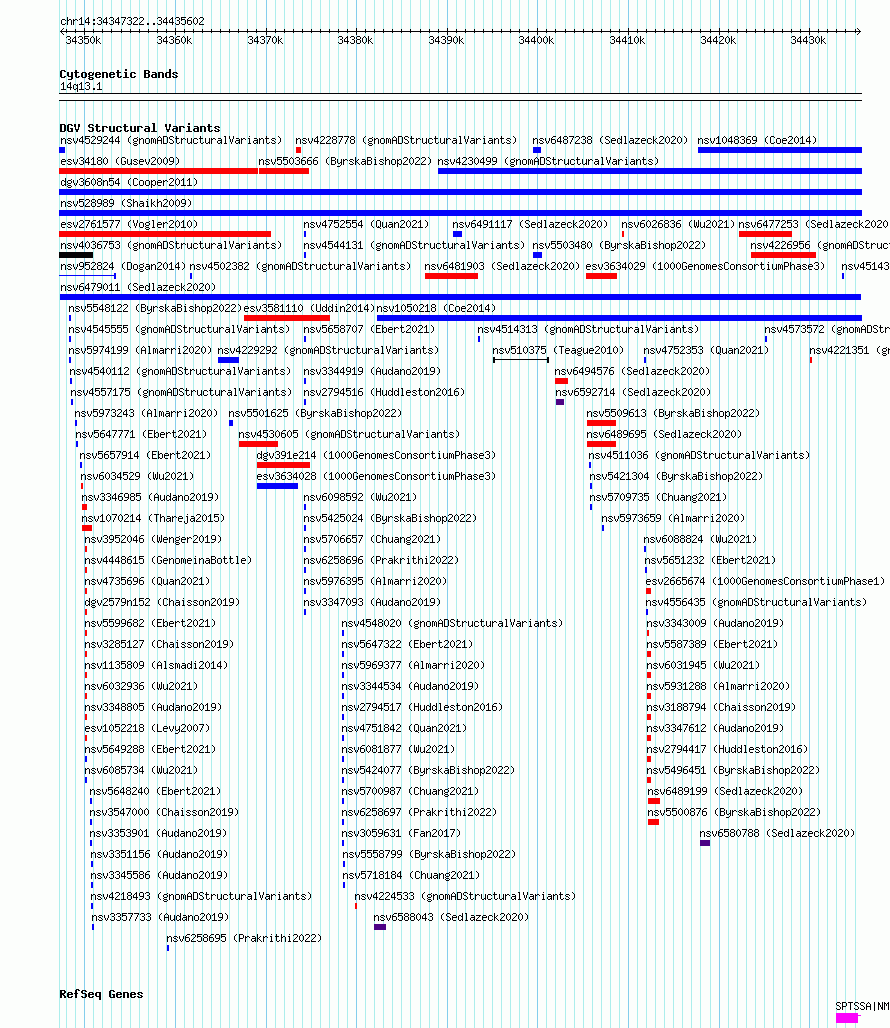Click the DGV Structural Variants track title
This screenshot has height=1028, width=890.
(x=140, y=128)
